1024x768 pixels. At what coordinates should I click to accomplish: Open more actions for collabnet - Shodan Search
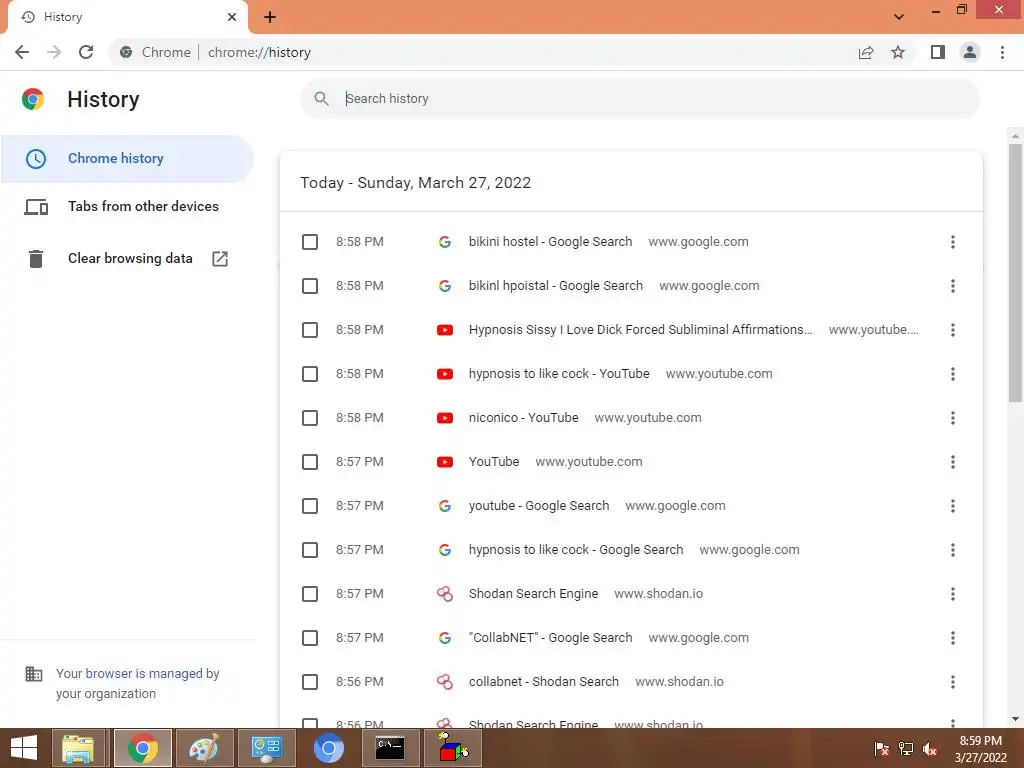(953, 682)
